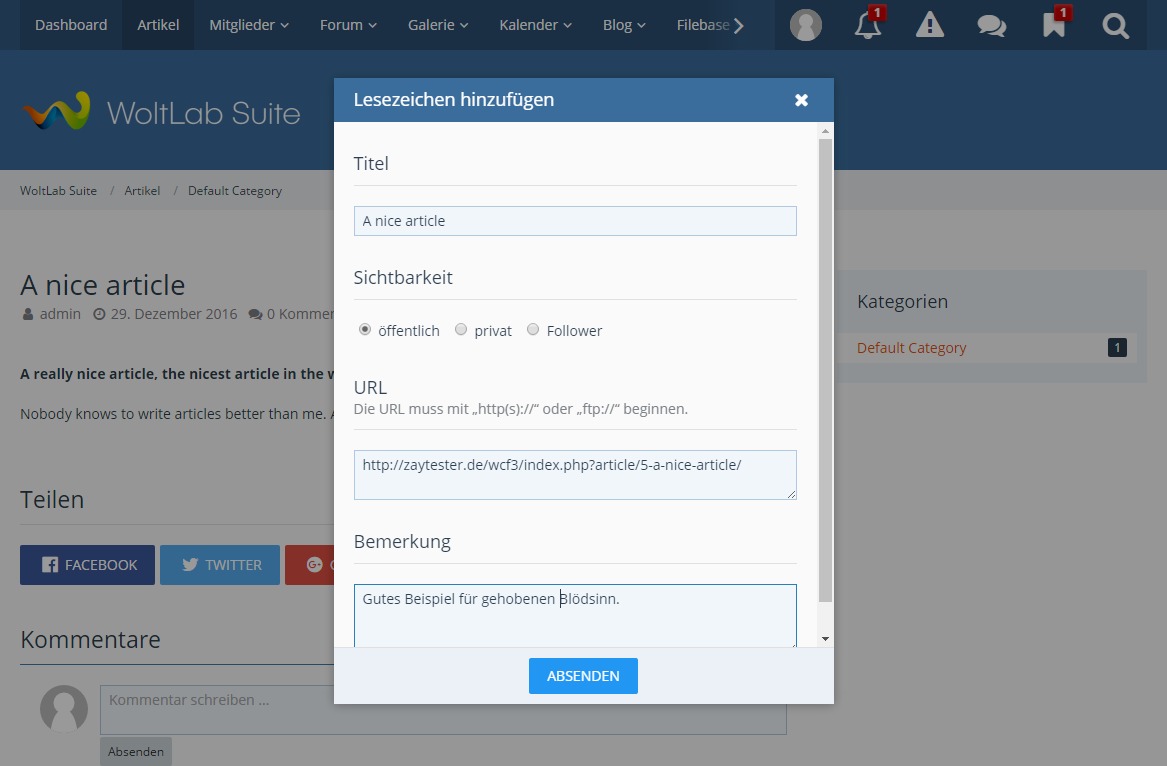Viewport: 1167px width, 766px height.
Task: Open the notifications bell icon
Action: tap(867, 26)
